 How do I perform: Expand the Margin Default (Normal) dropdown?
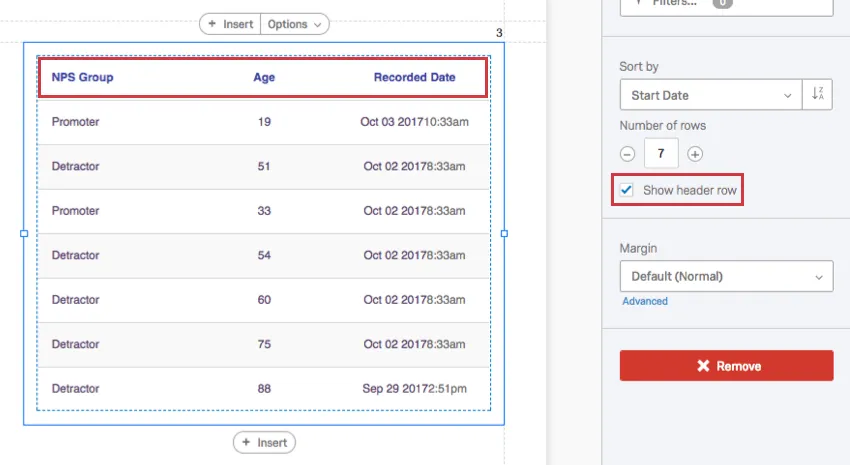[726, 276]
